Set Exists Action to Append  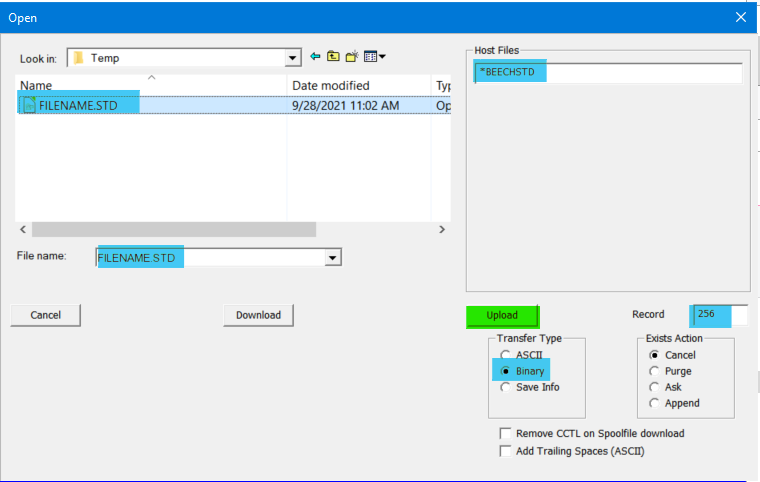pyautogui.click(x=655, y=403)
